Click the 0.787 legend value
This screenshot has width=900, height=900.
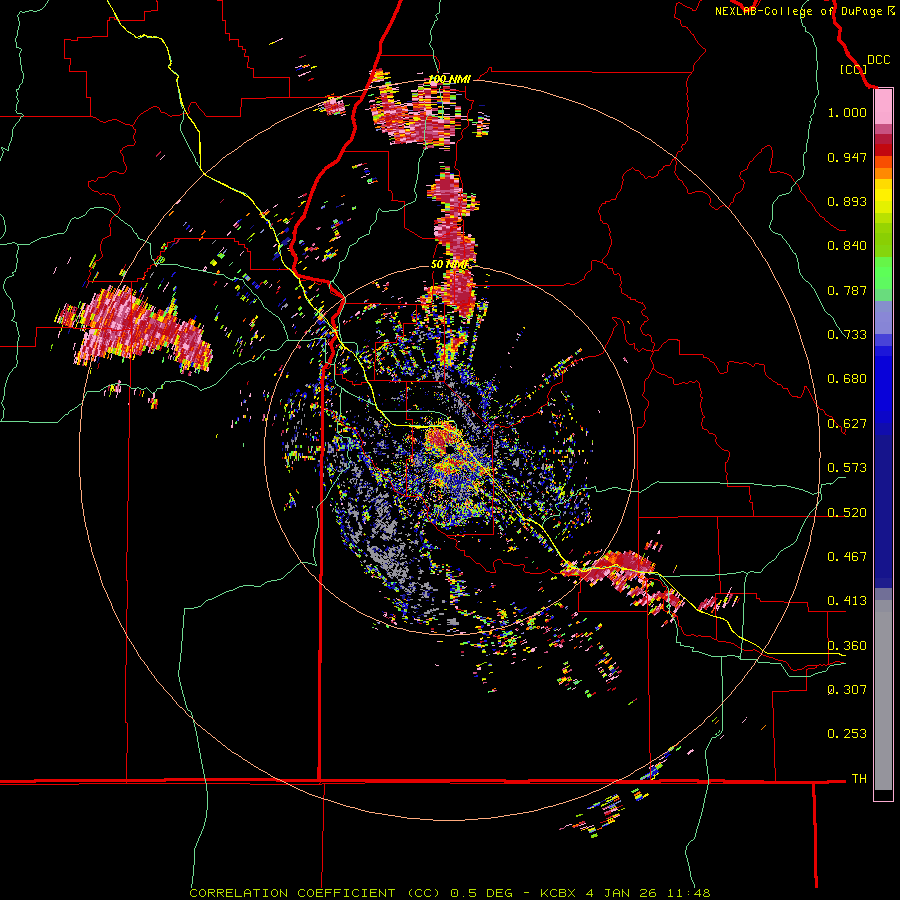[x=847, y=290]
